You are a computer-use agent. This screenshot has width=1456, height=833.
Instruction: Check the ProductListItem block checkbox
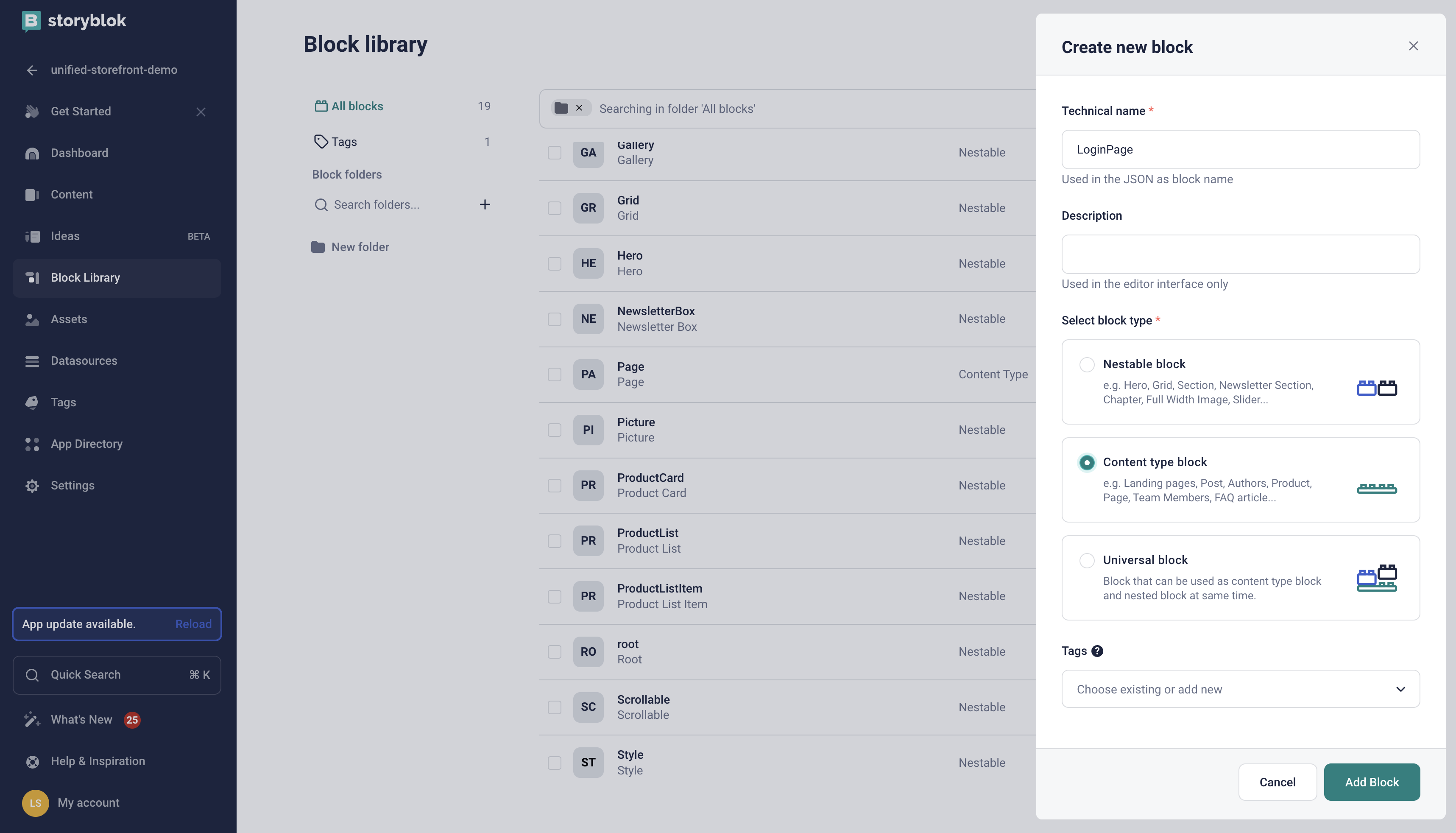(x=554, y=597)
